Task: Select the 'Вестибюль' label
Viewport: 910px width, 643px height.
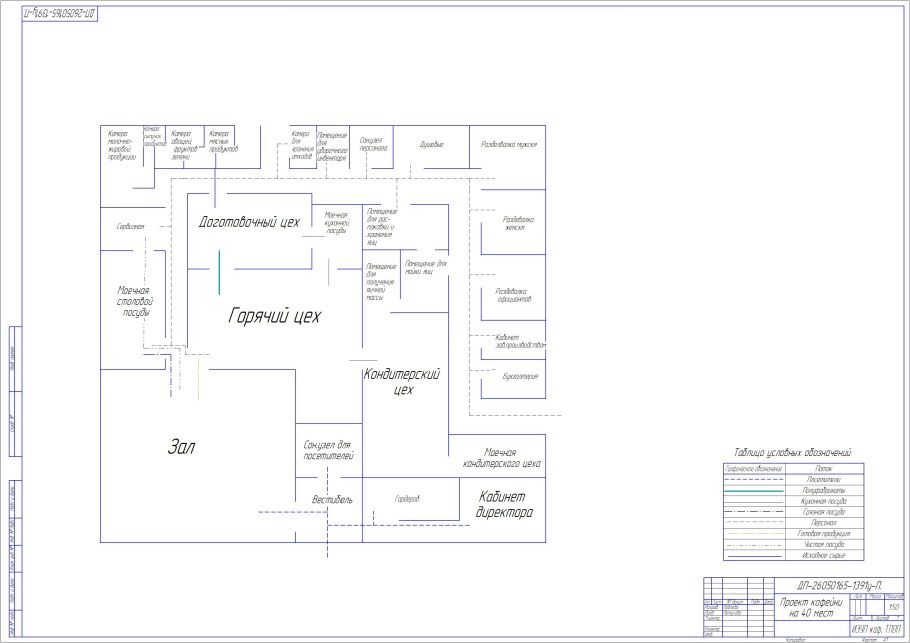Action: tap(332, 499)
